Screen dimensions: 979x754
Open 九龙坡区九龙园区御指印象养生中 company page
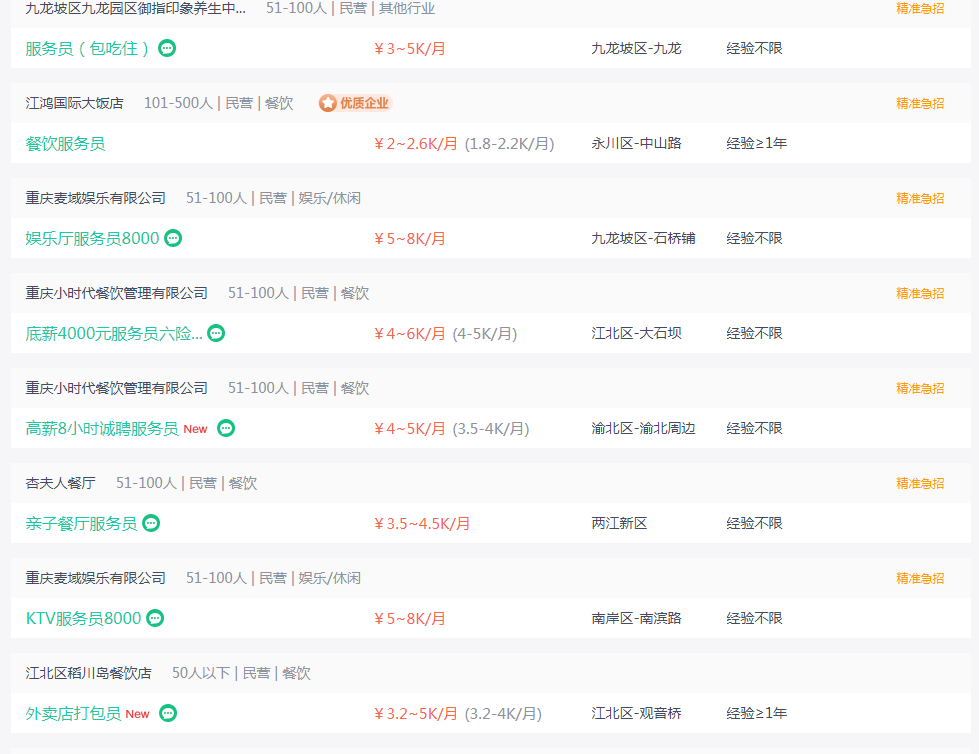pos(135,9)
